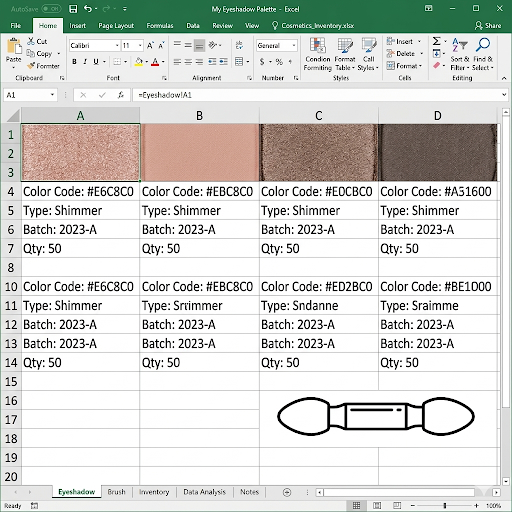The width and height of the screenshot is (512, 512).
Task: Click the Undo arrow icon
Action: pyautogui.click(x=88, y=9)
